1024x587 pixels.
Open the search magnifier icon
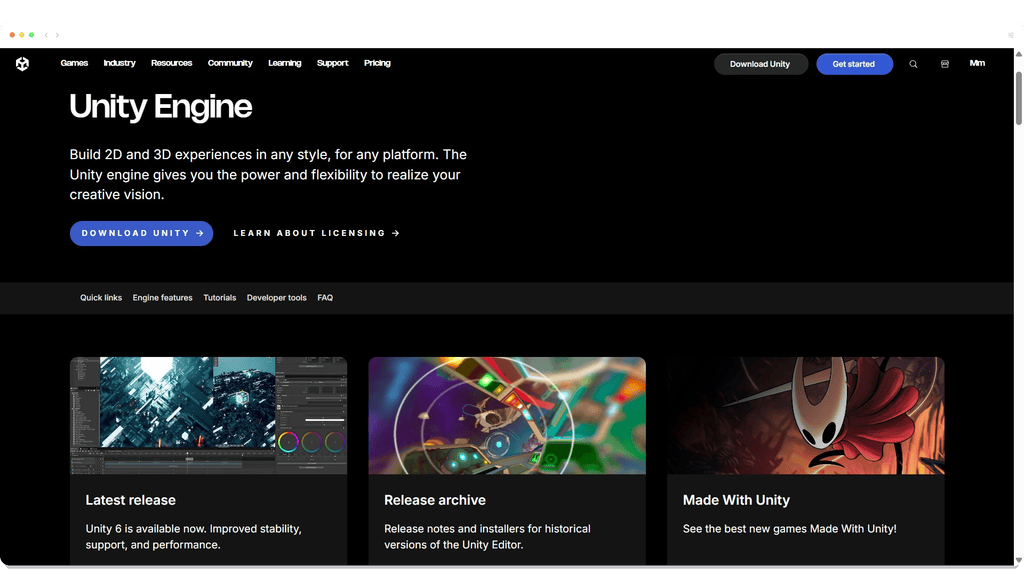tap(913, 64)
